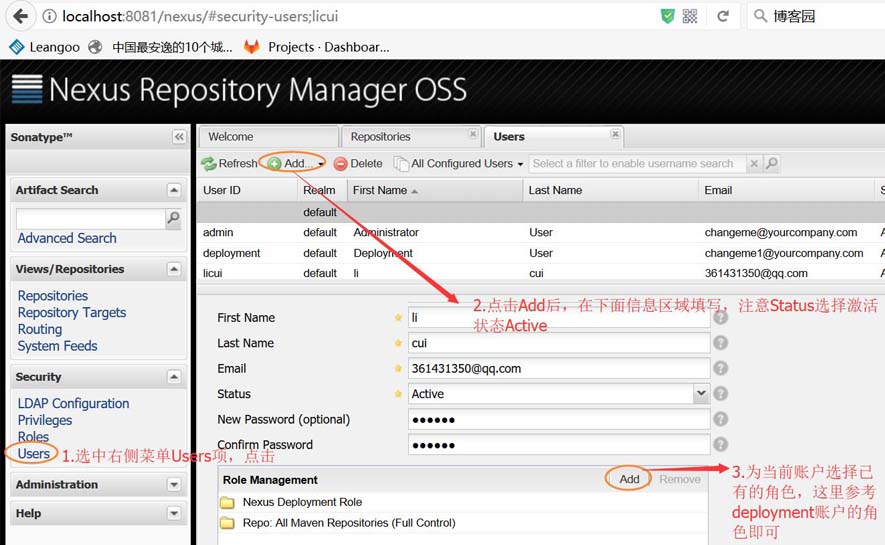The width and height of the screenshot is (885, 545).
Task: Run artifact search with the magnifier icon
Action: point(173,218)
